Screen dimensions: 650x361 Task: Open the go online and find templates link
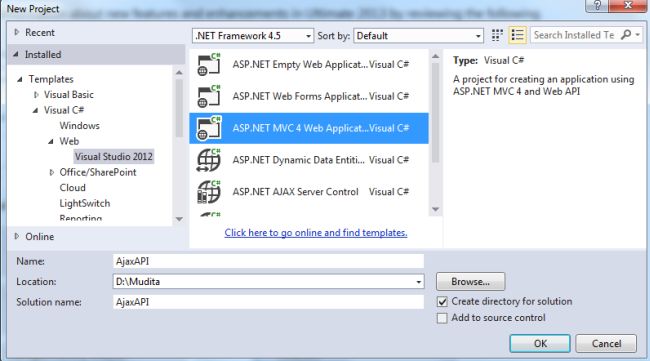(x=316, y=233)
